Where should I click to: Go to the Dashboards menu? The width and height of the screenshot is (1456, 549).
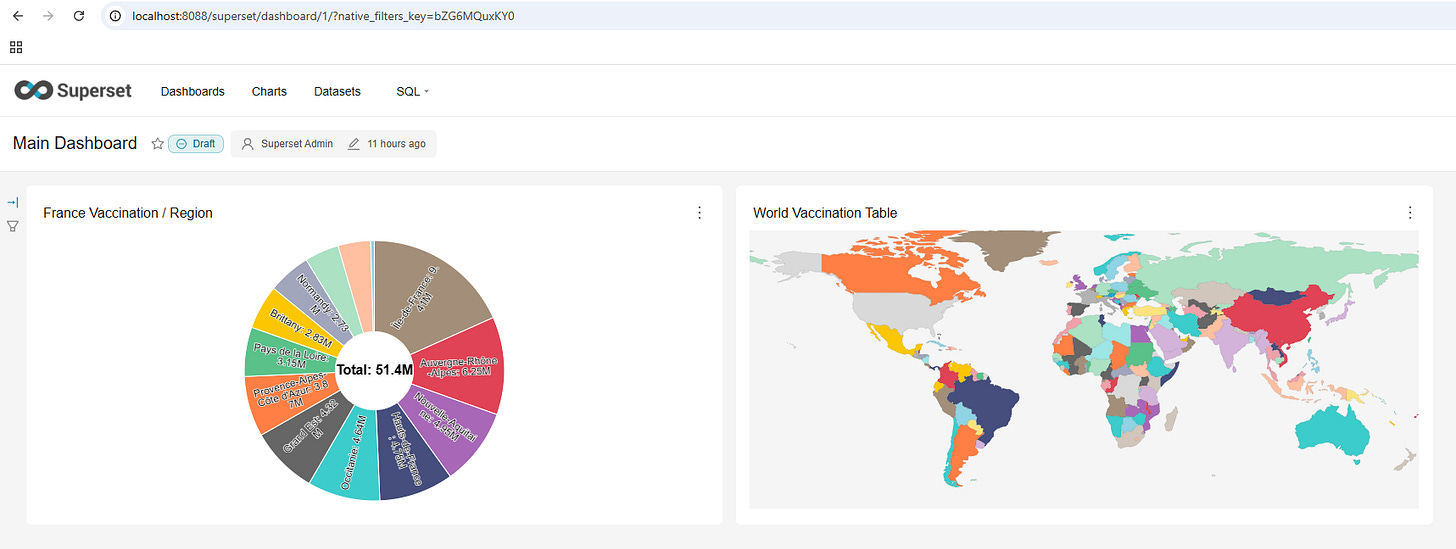pos(193,91)
